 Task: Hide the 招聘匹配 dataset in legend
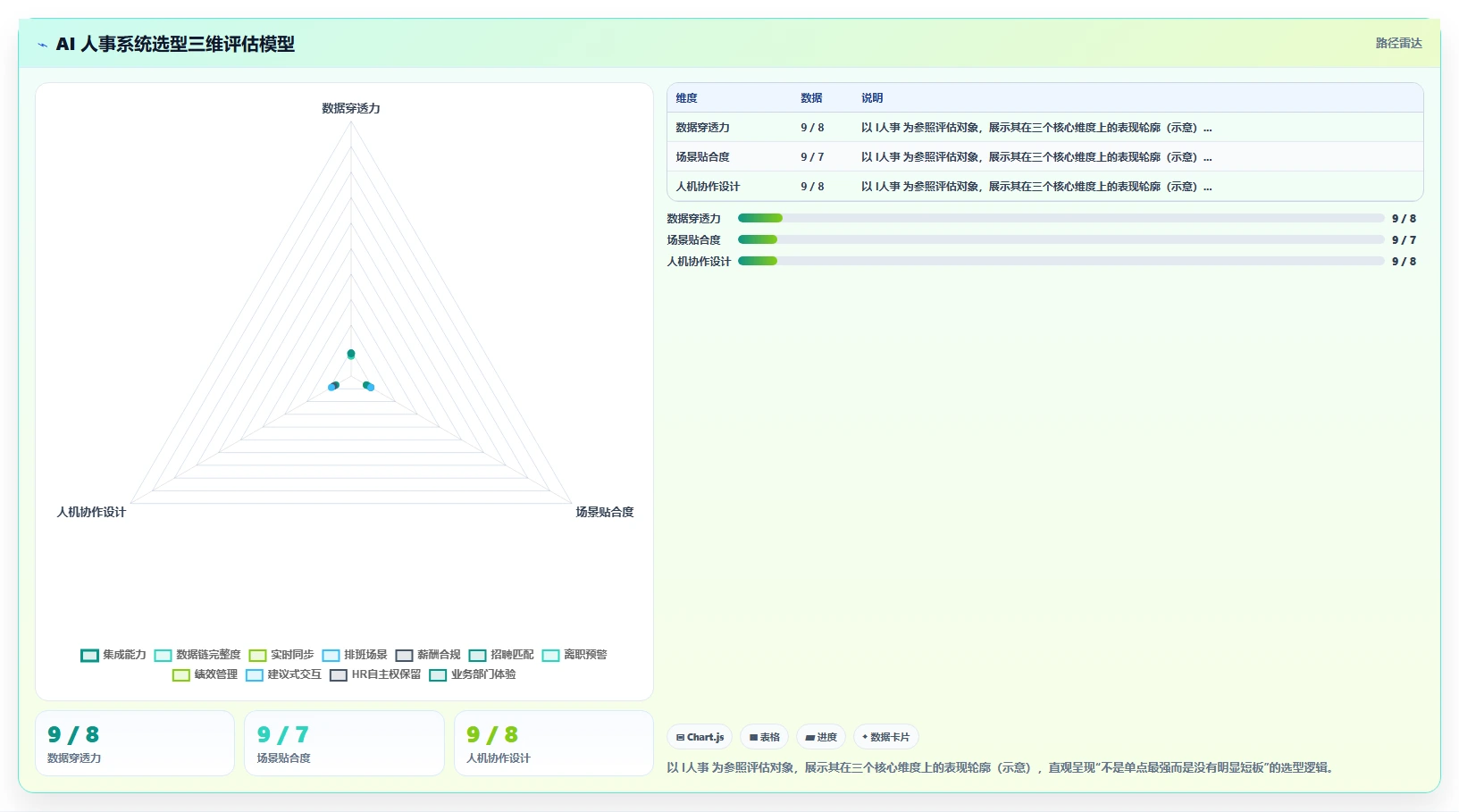click(501, 655)
